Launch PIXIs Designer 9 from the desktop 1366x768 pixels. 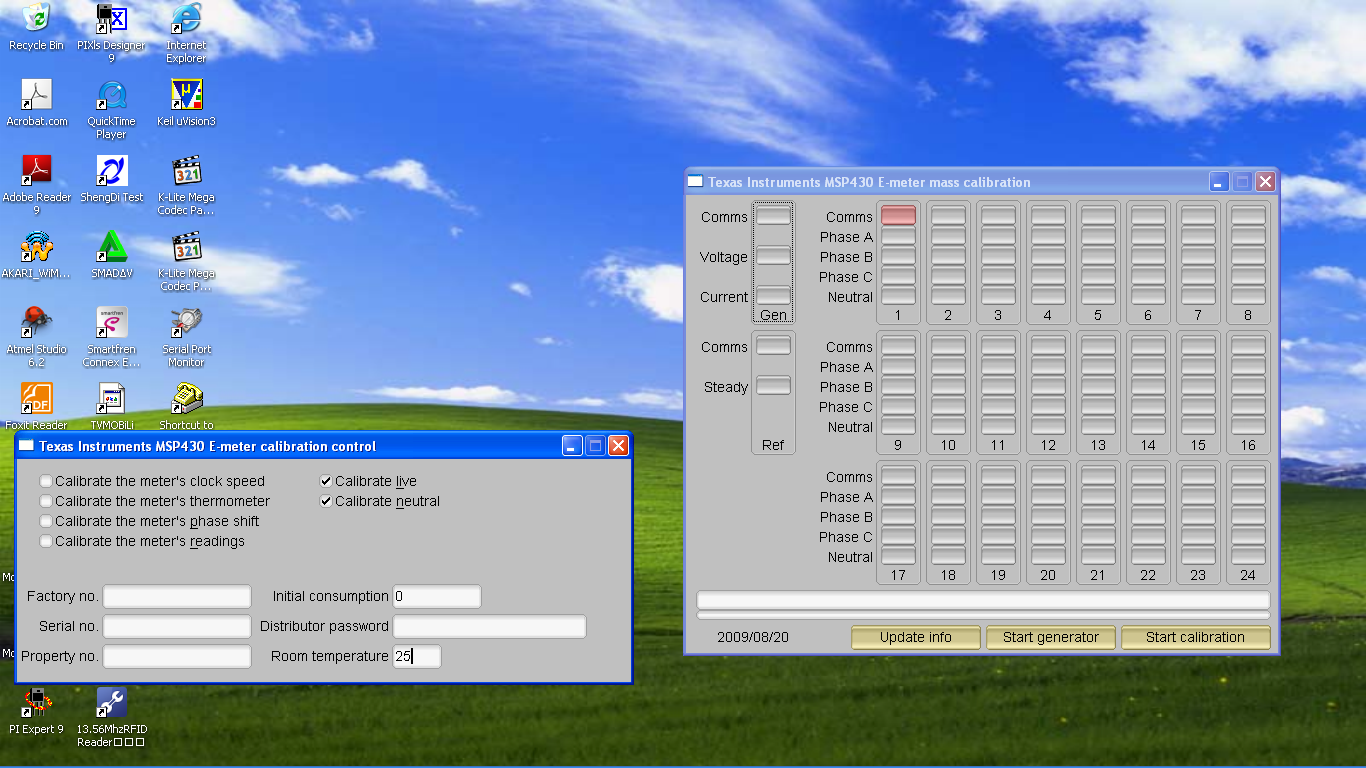(x=111, y=33)
